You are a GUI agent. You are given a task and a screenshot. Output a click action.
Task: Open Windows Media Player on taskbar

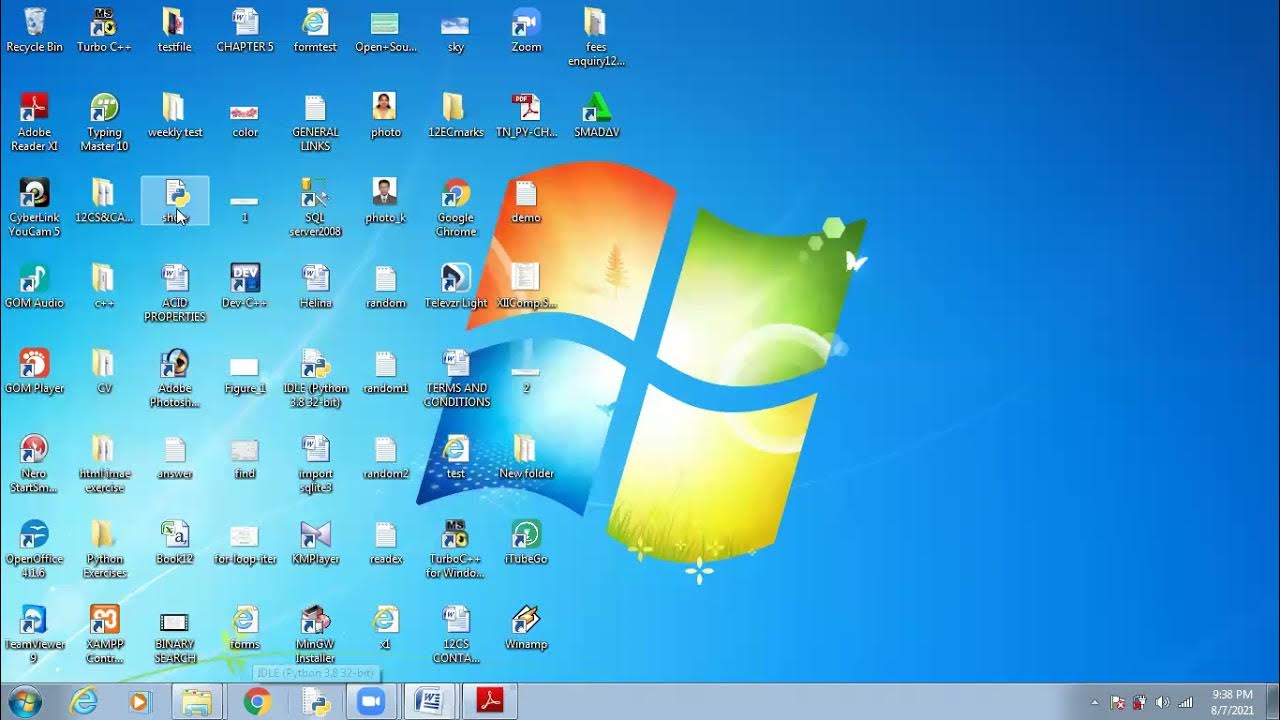click(139, 702)
